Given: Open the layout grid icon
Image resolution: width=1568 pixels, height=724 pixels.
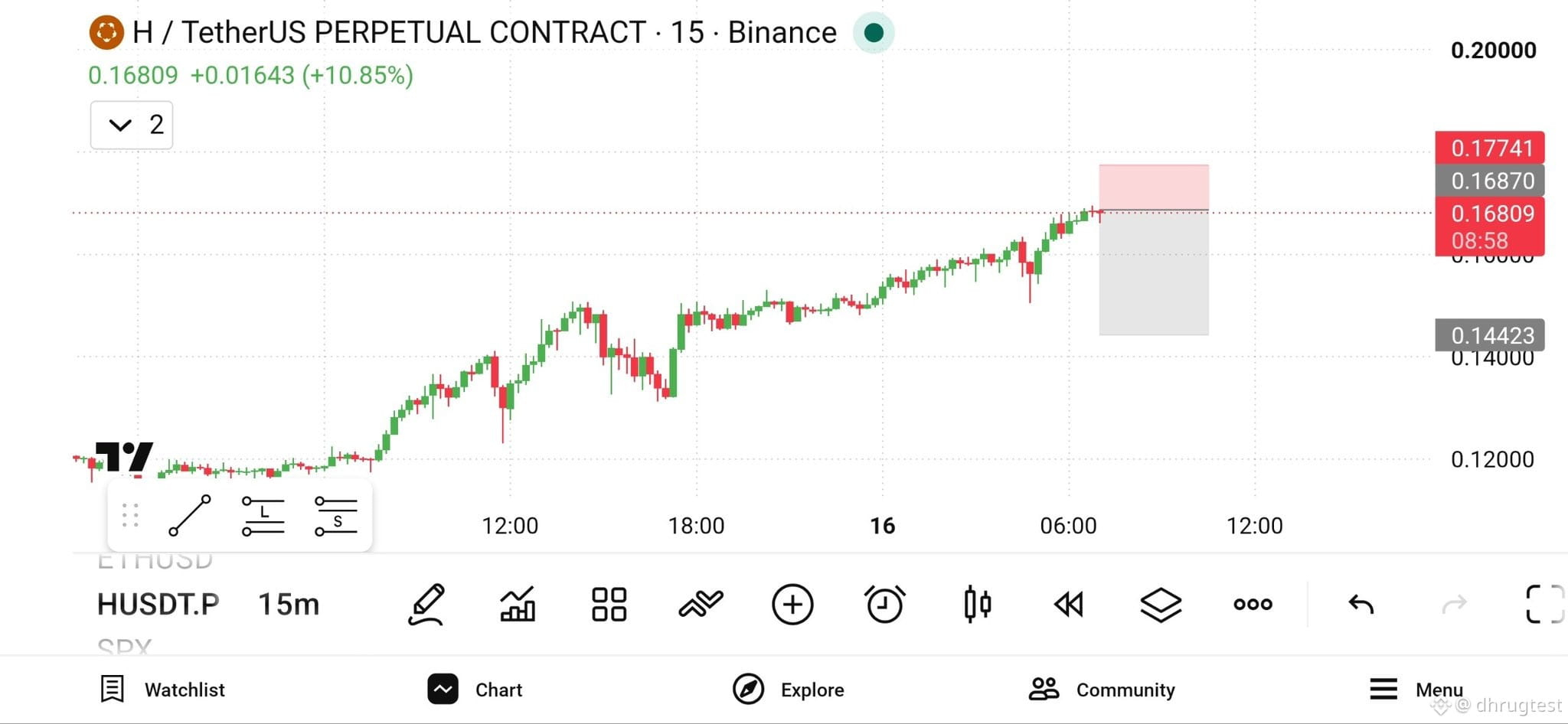Looking at the screenshot, I should click(x=609, y=605).
